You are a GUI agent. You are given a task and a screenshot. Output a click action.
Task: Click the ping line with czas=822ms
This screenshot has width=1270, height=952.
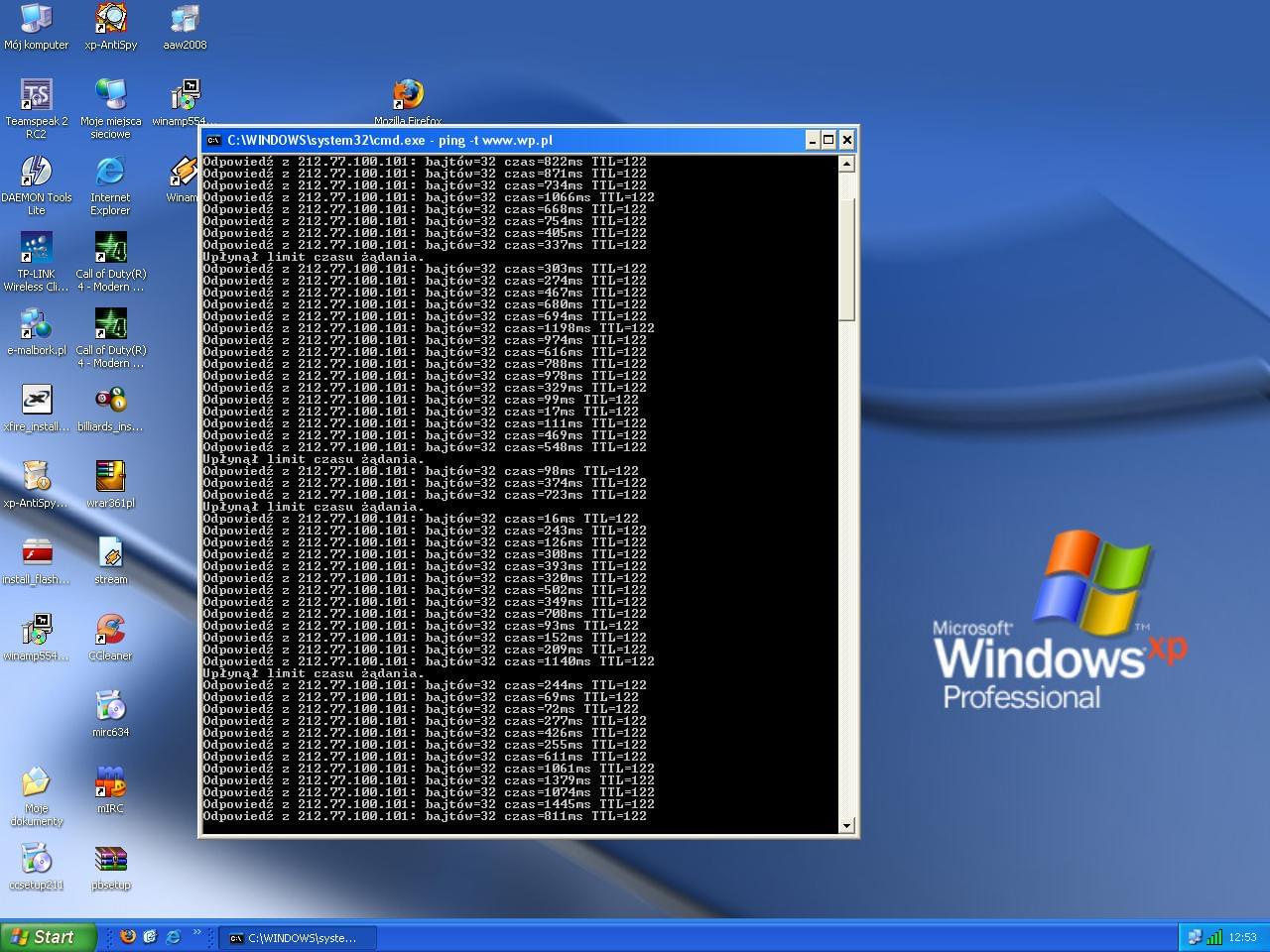425,162
